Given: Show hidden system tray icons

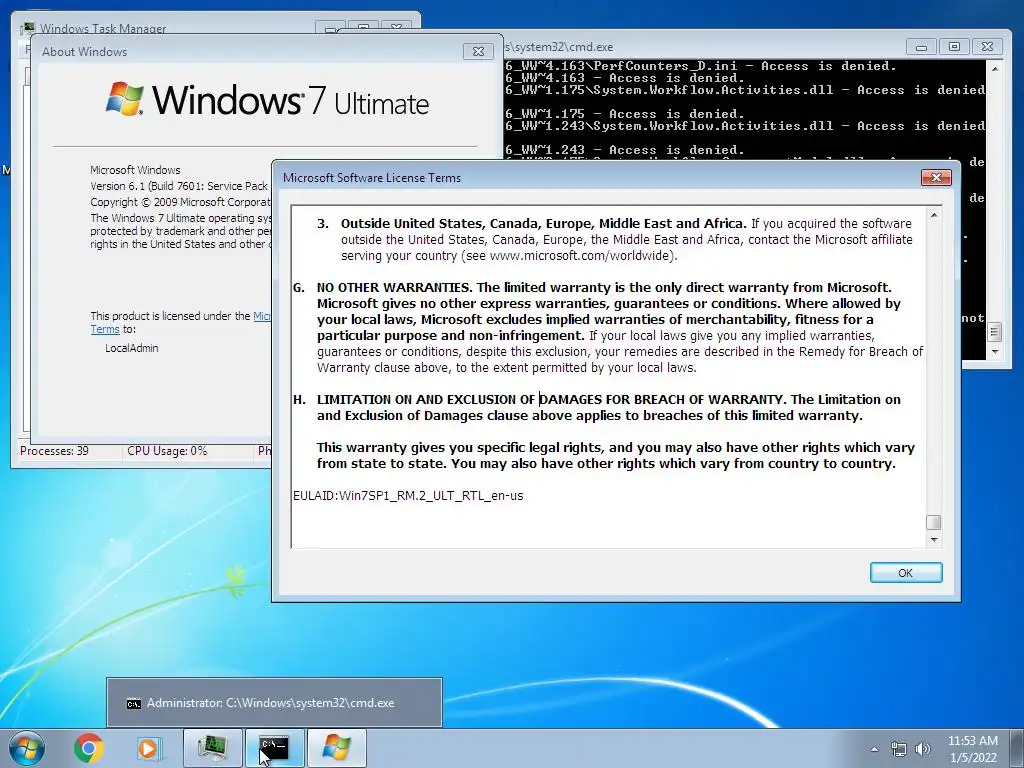Looking at the screenshot, I should click(x=874, y=749).
